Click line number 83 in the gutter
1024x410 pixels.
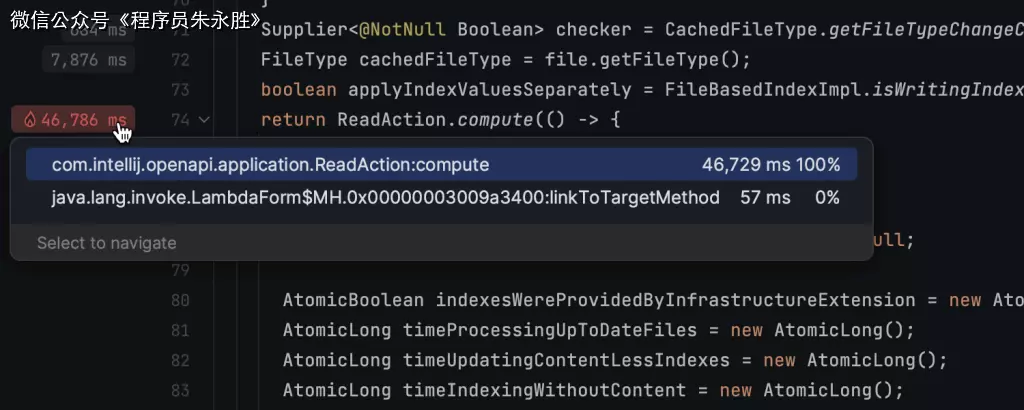coord(180,390)
